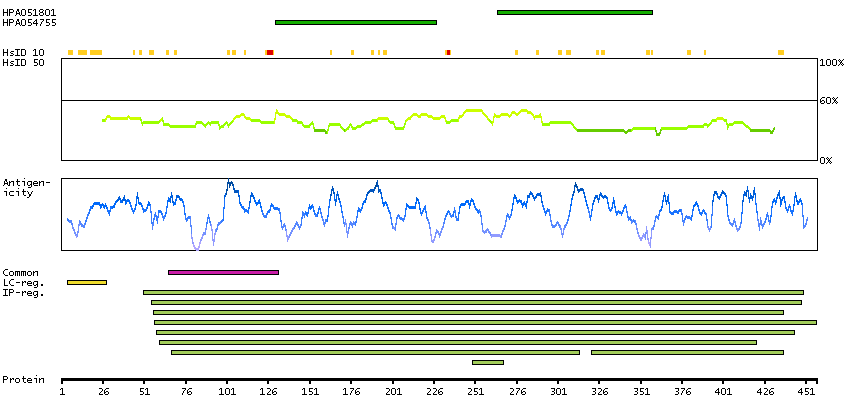Screen dimensions: 850x420
Task: Click the Protein axis label
Action: click(x=22, y=380)
